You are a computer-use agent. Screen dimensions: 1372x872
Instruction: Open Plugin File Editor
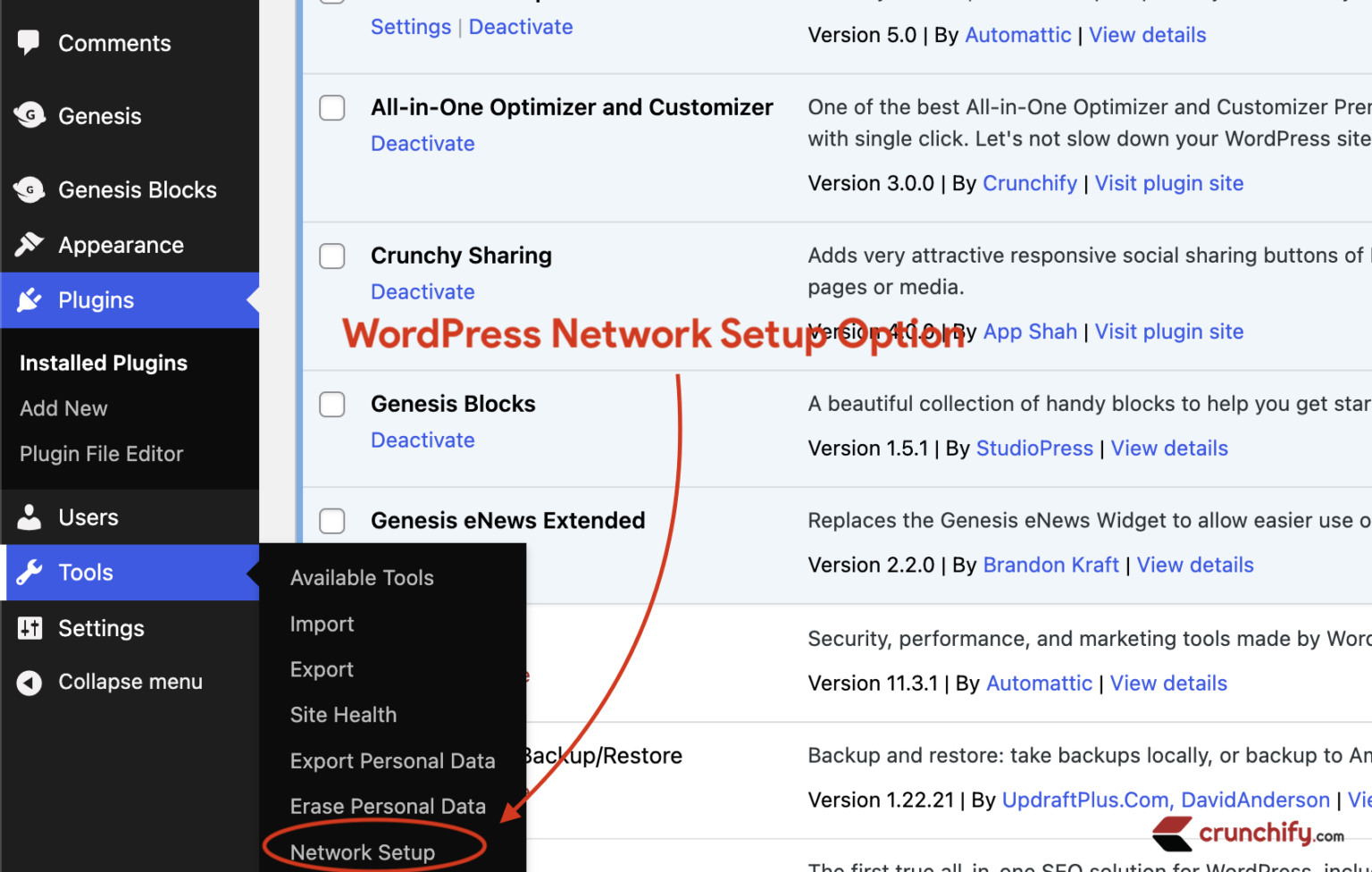point(101,453)
